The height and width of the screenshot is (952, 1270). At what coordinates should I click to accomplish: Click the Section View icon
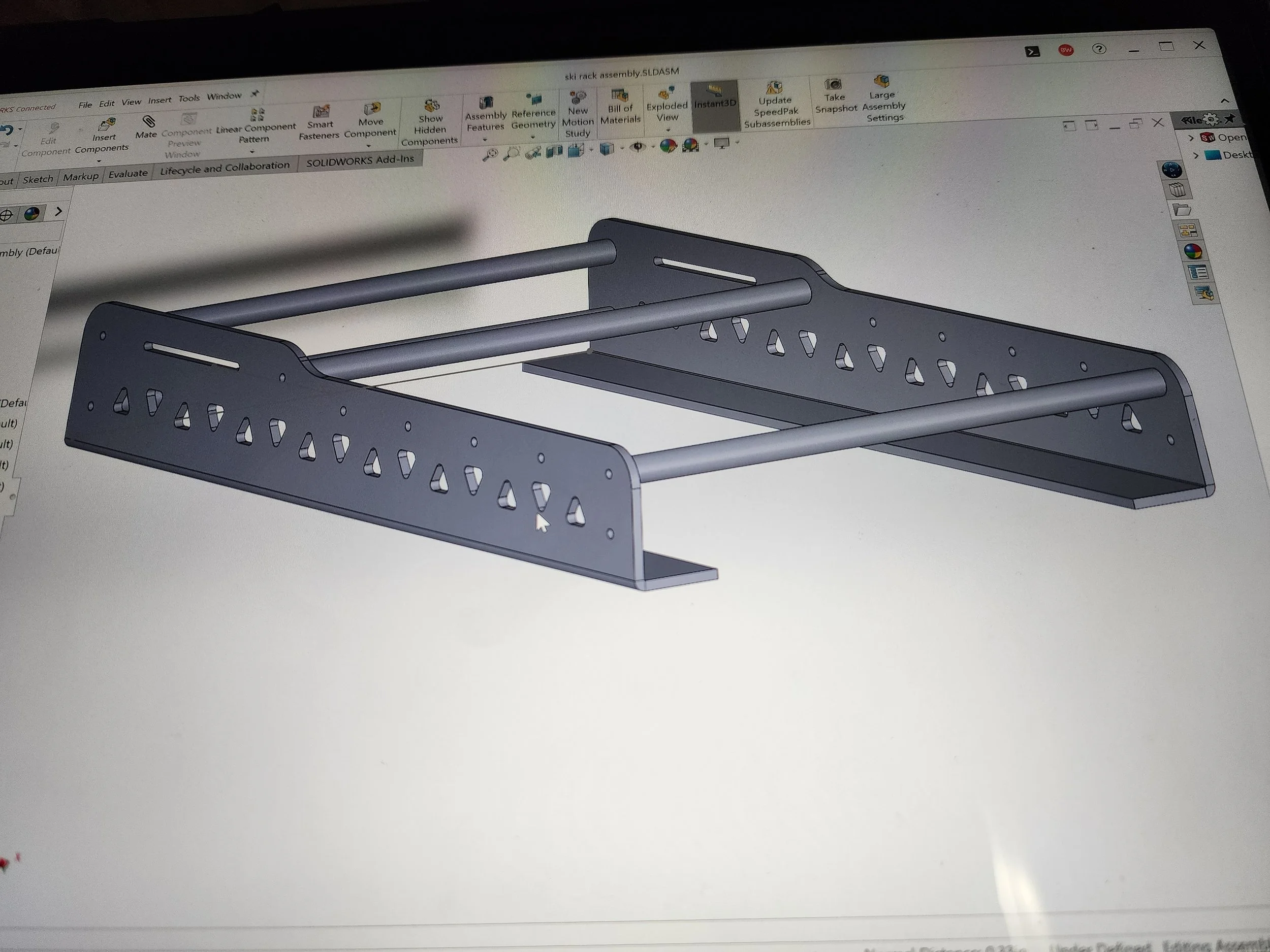point(554,152)
